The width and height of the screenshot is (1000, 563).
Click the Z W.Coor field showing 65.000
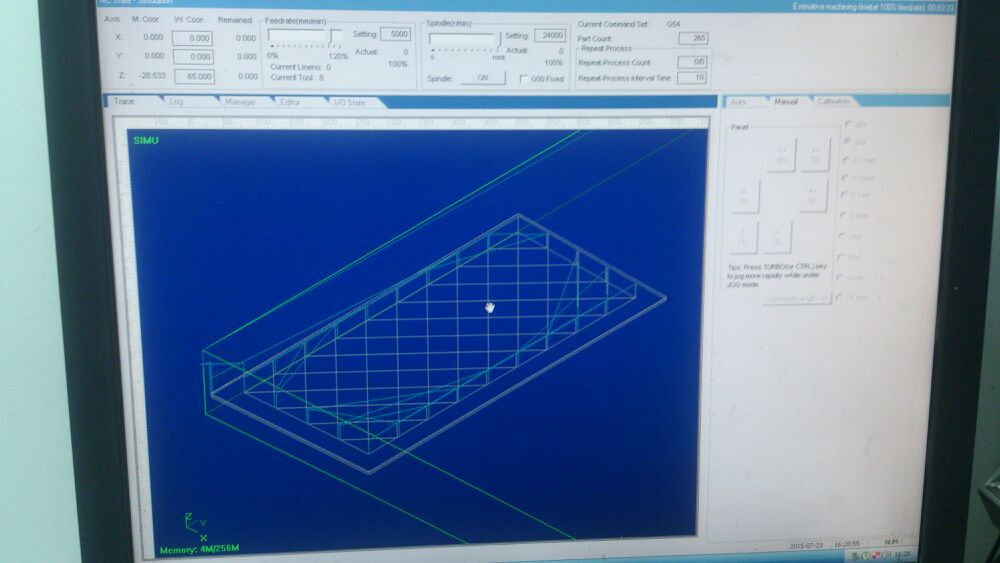click(195, 77)
